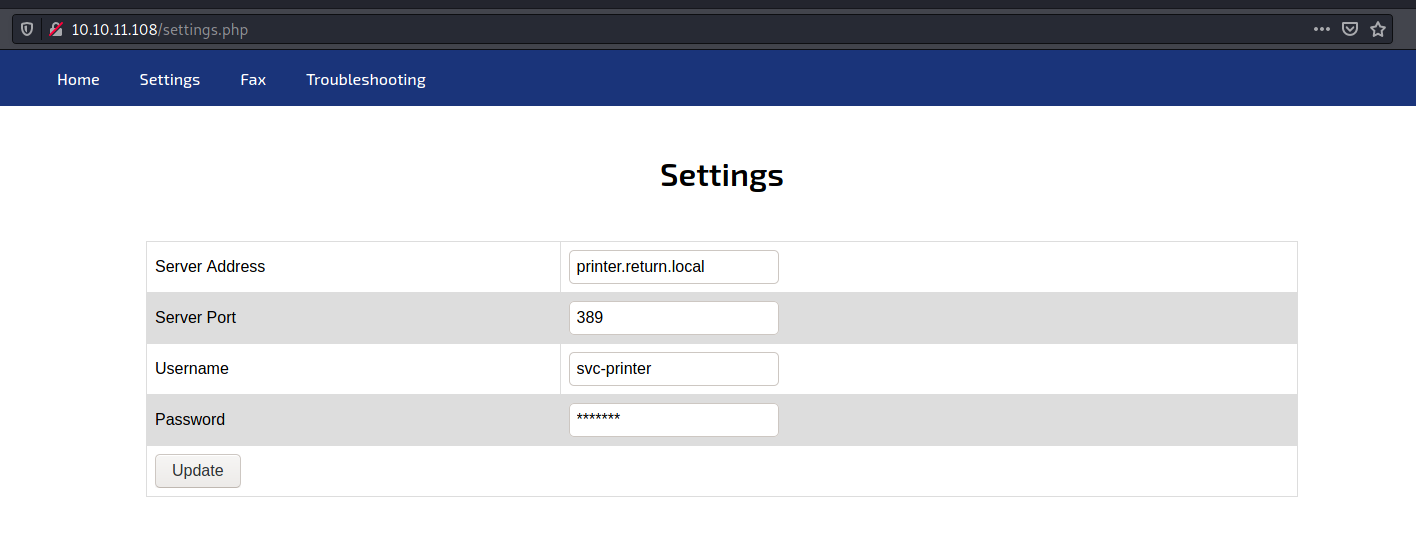This screenshot has width=1416, height=552.
Task: Click the Settings page heading
Action: 721,175
